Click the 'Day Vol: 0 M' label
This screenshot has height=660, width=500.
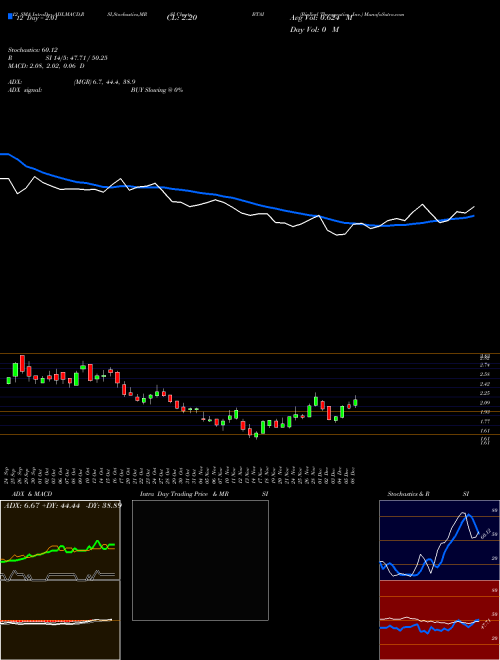(x=314, y=30)
